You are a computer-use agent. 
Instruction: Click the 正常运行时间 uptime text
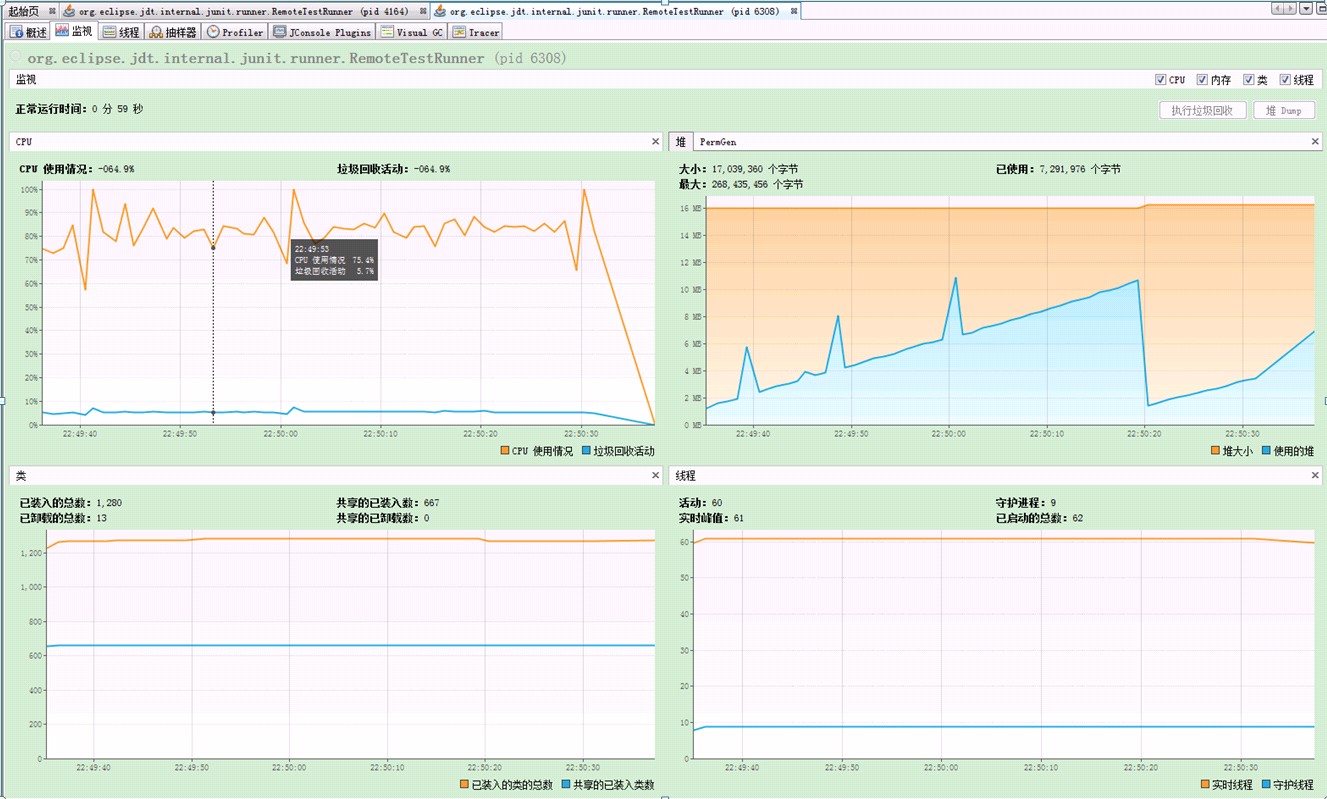pyautogui.click(x=79, y=109)
